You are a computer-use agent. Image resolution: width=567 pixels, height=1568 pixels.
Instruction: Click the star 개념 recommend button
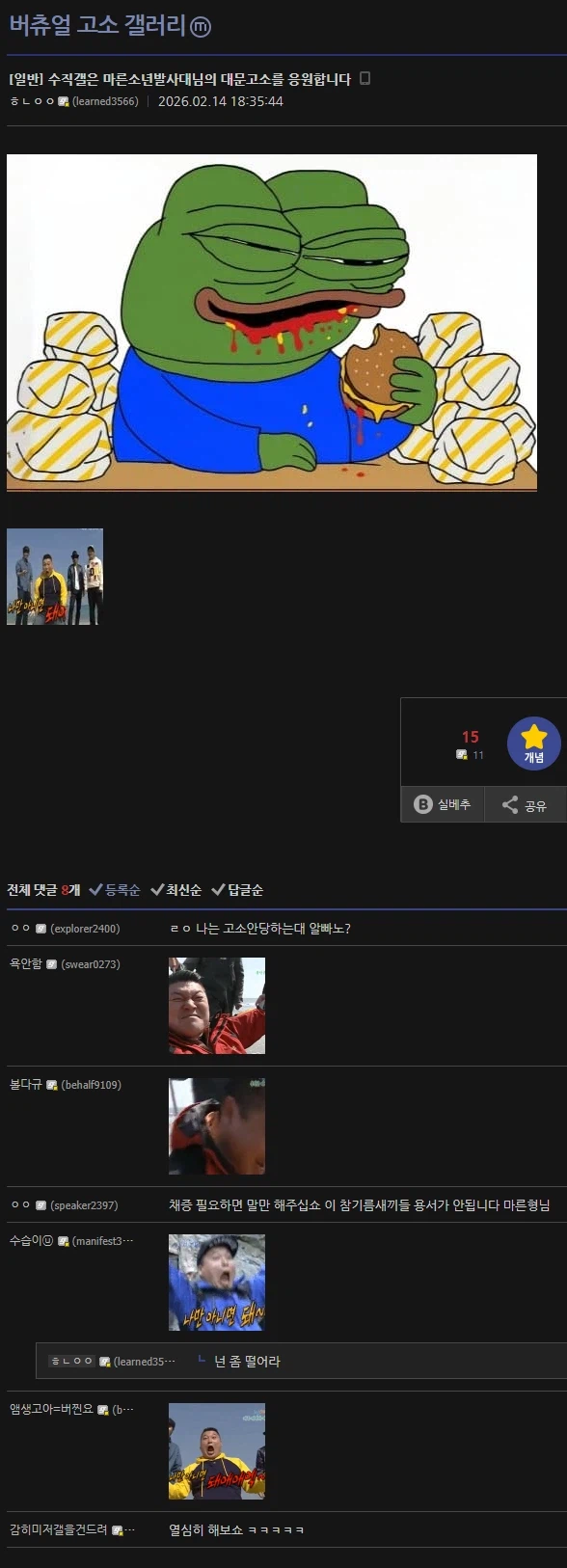click(534, 743)
